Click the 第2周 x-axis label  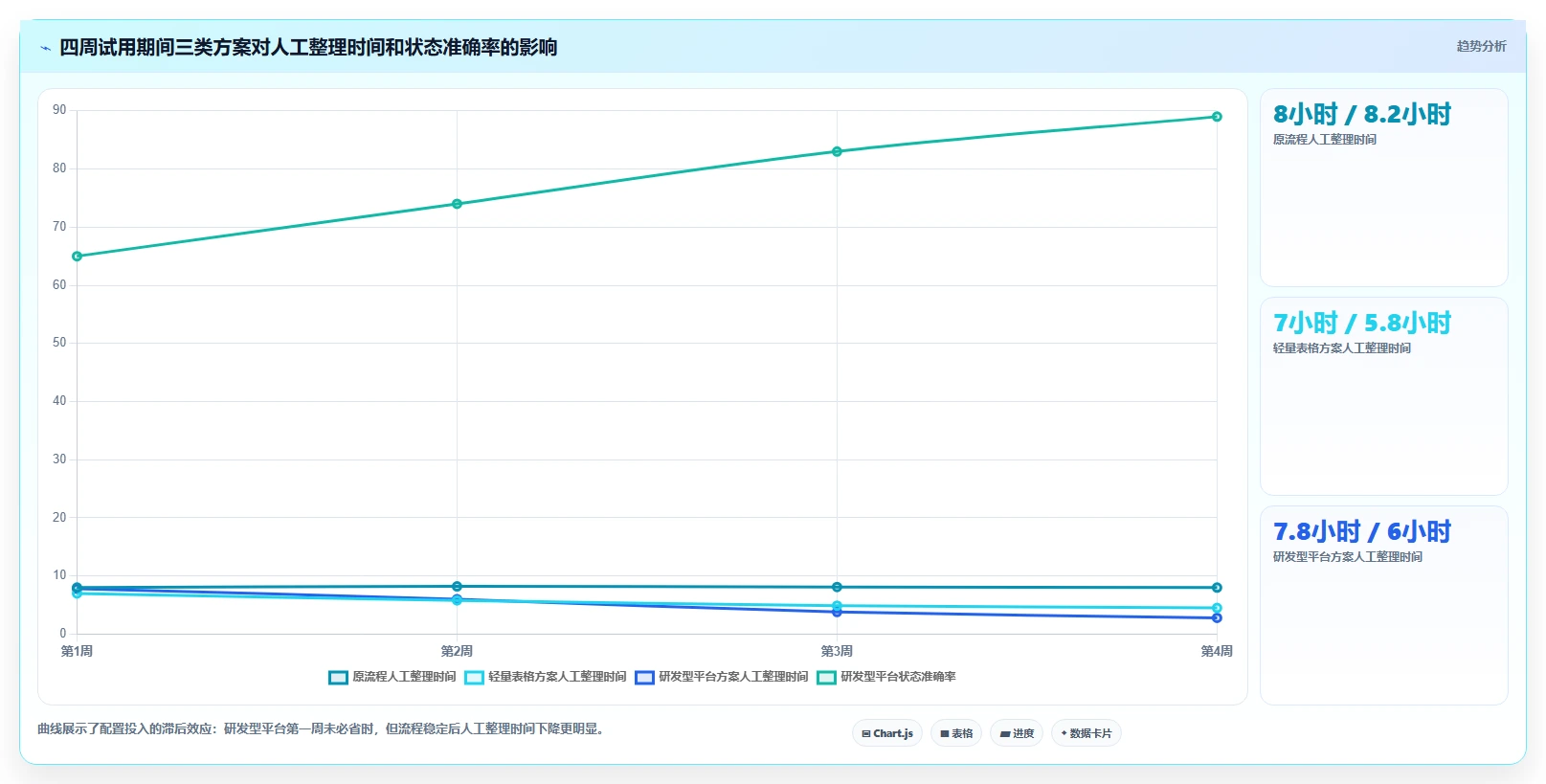pyautogui.click(x=457, y=651)
